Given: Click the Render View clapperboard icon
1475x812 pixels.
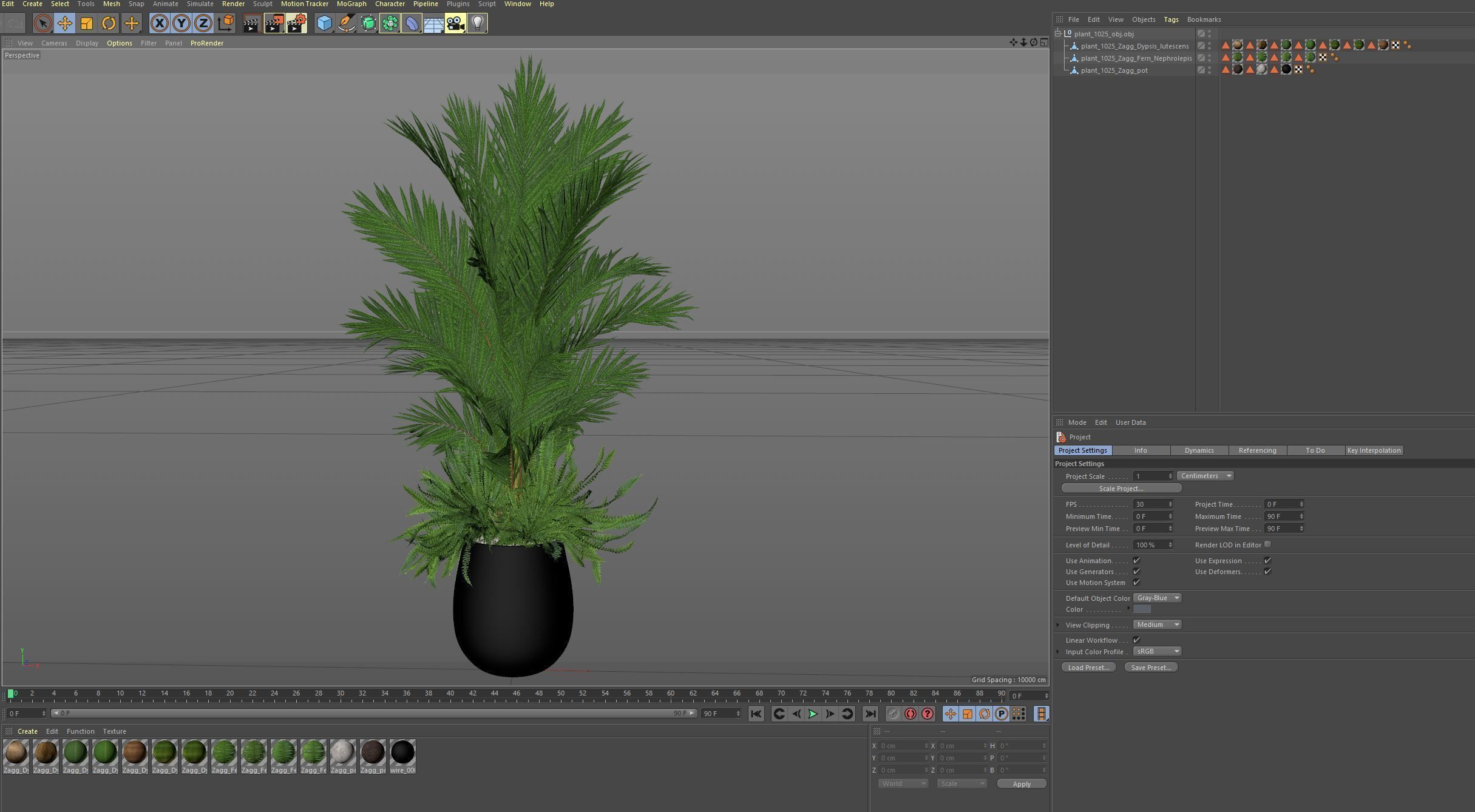Looking at the screenshot, I should click(x=252, y=24).
